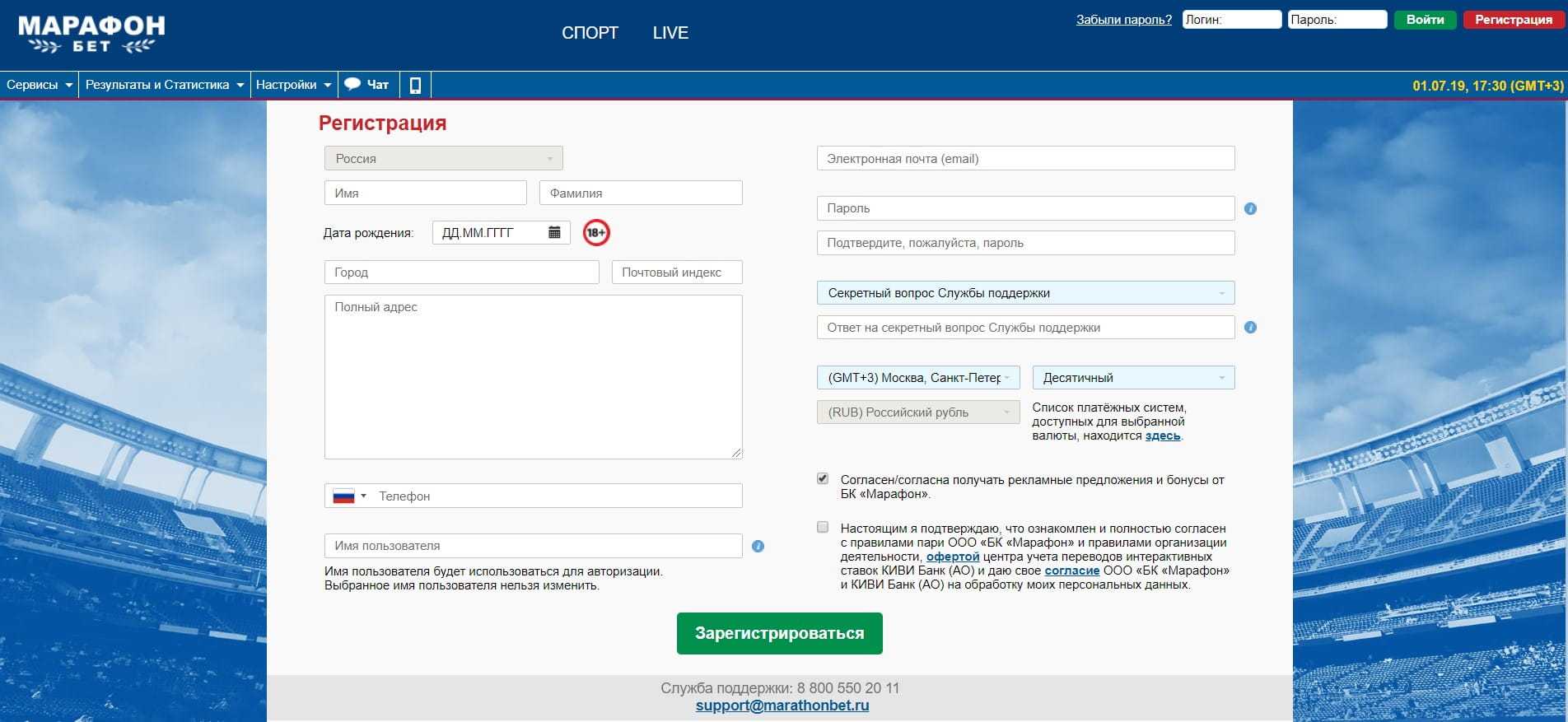This screenshot has height=722, width=1568.
Task: Click the red Регистрация header button
Action: [1514, 20]
